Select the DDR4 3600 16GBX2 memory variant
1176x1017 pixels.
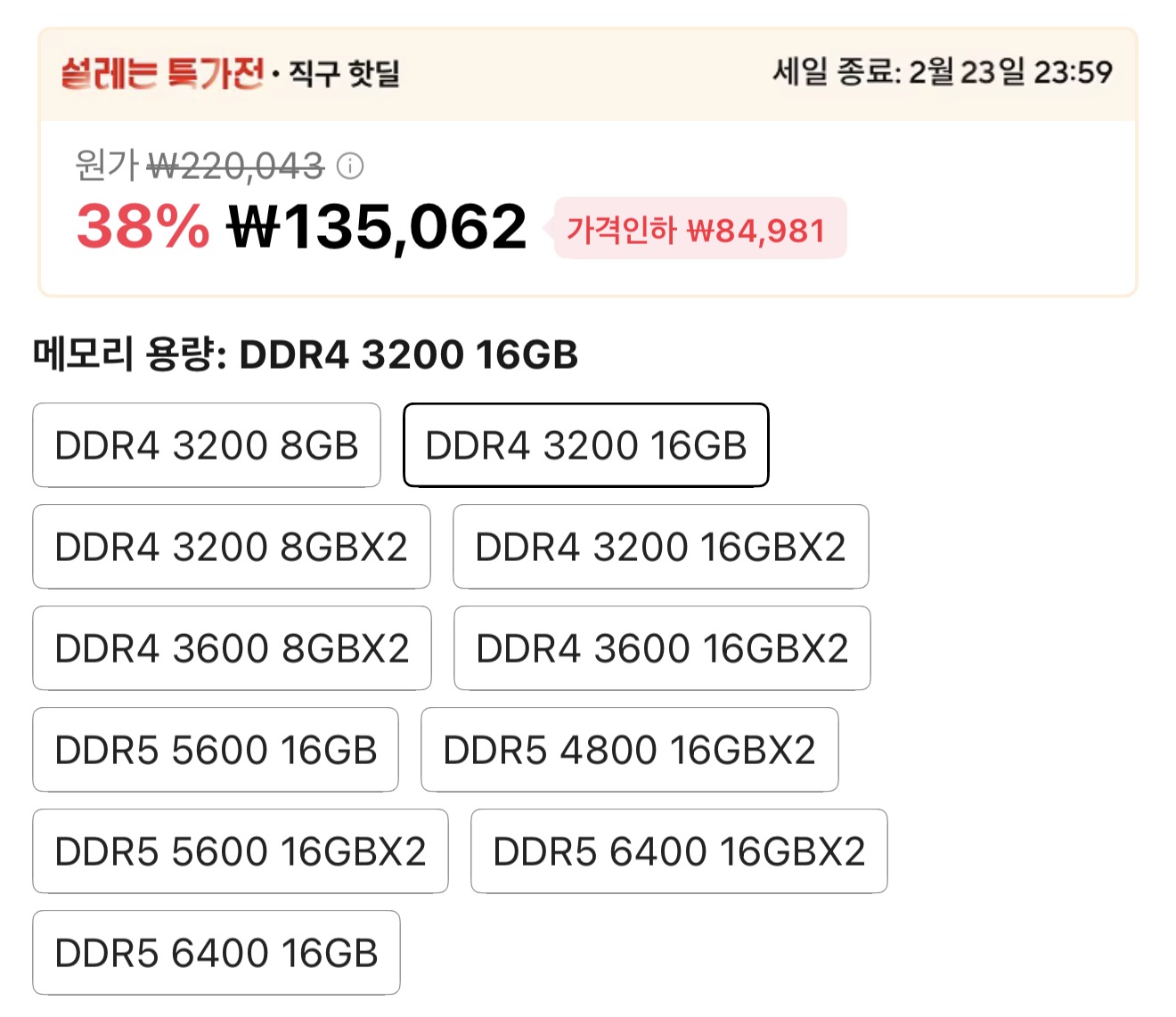click(661, 648)
